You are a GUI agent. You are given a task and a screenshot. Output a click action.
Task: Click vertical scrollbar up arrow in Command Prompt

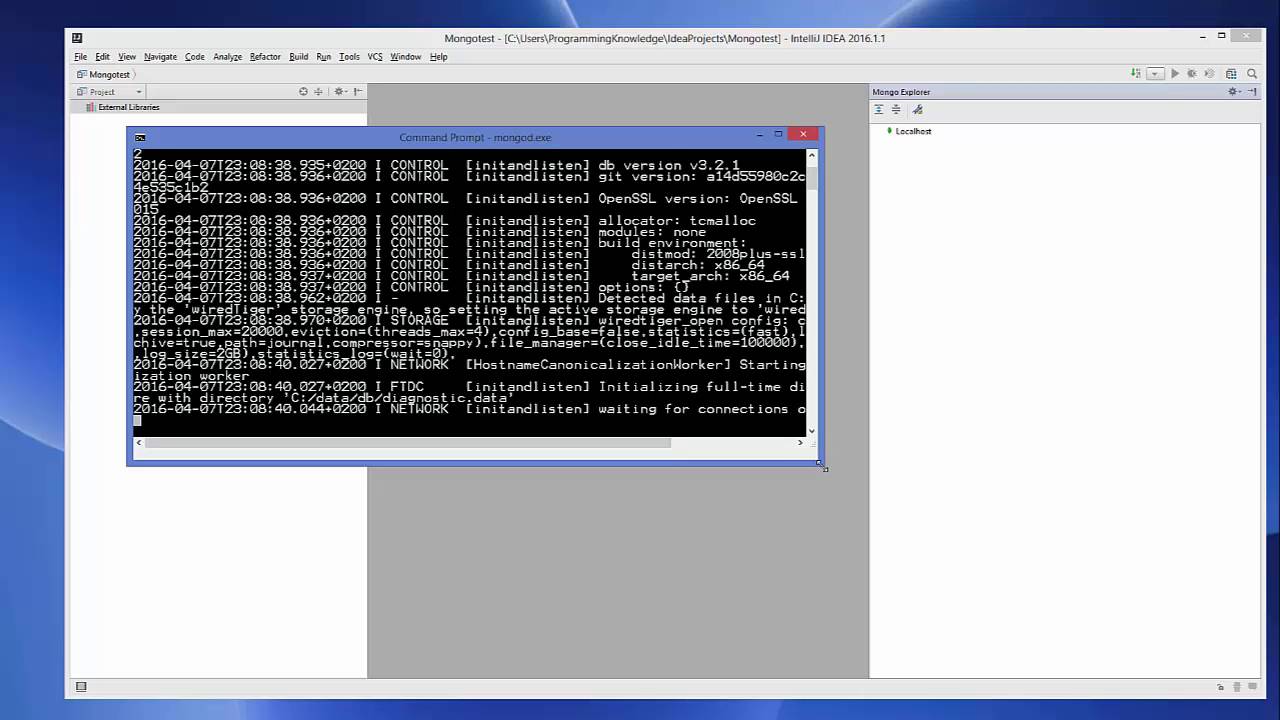coord(811,155)
